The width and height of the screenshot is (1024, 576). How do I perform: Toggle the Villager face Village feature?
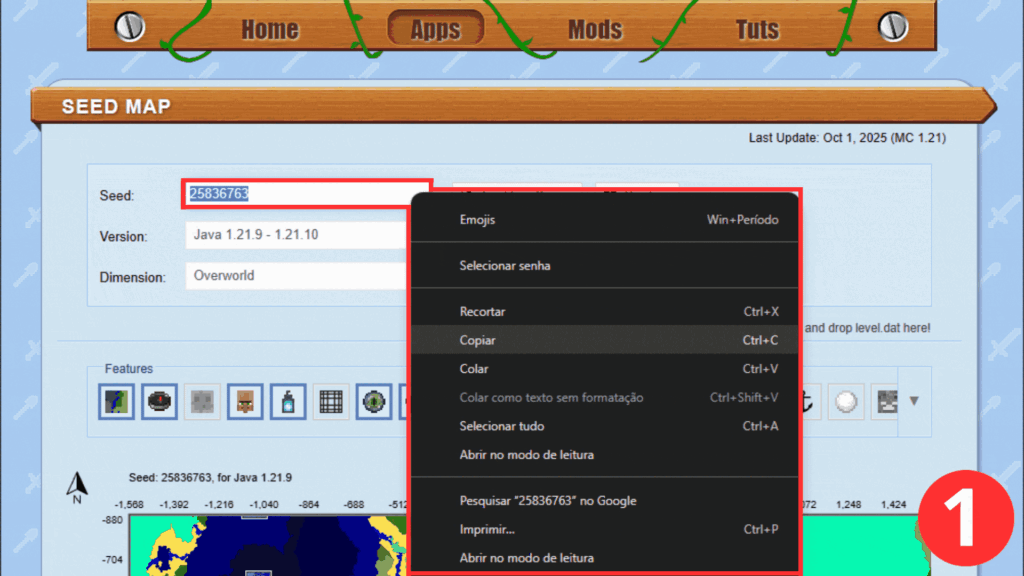point(245,402)
